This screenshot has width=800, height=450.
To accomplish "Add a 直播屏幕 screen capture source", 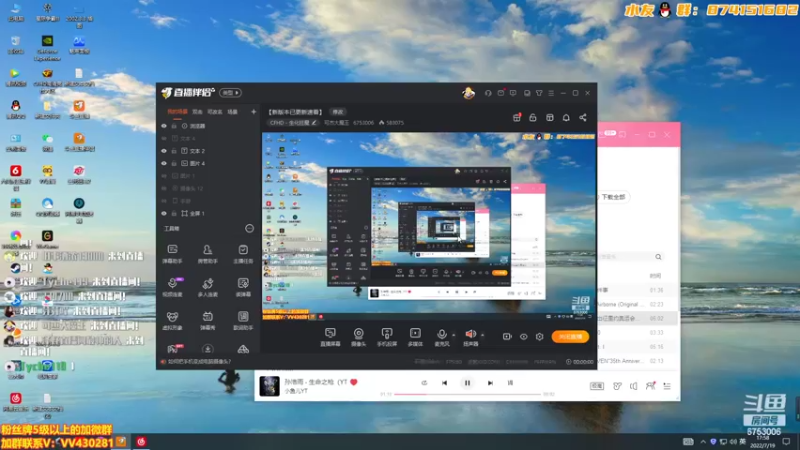I will point(330,337).
